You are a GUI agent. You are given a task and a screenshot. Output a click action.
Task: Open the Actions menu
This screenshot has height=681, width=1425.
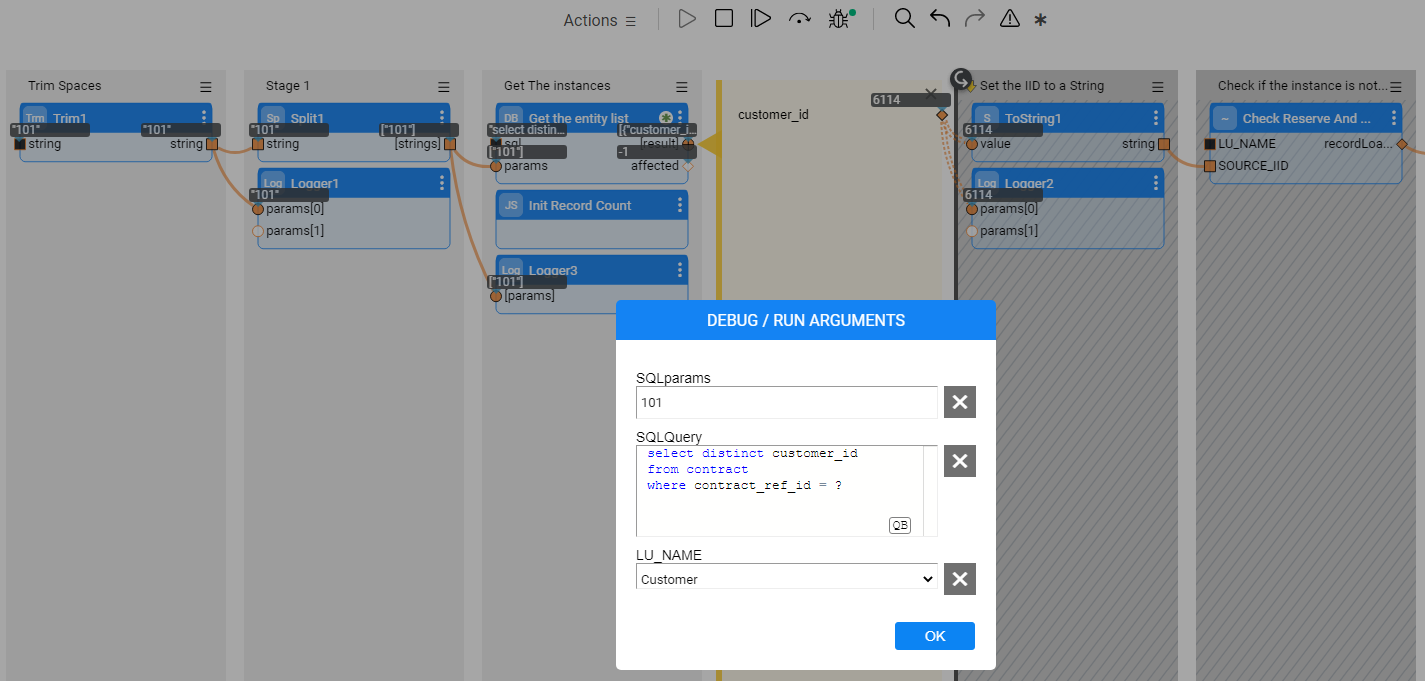[x=599, y=20]
